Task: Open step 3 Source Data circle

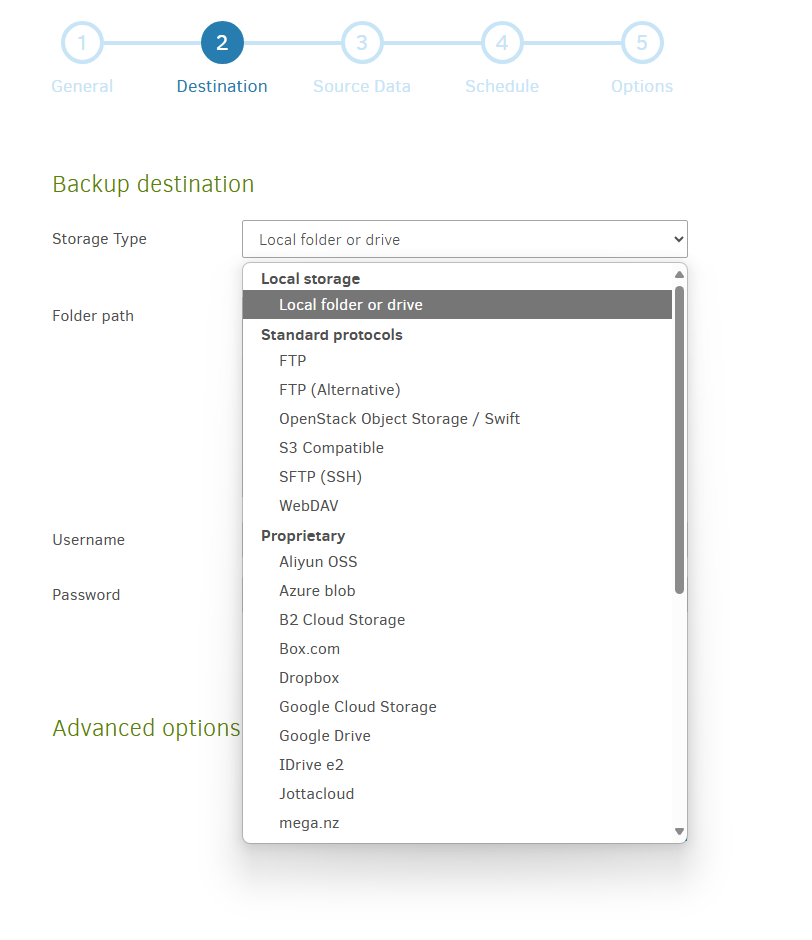Action: click(362, 43)
